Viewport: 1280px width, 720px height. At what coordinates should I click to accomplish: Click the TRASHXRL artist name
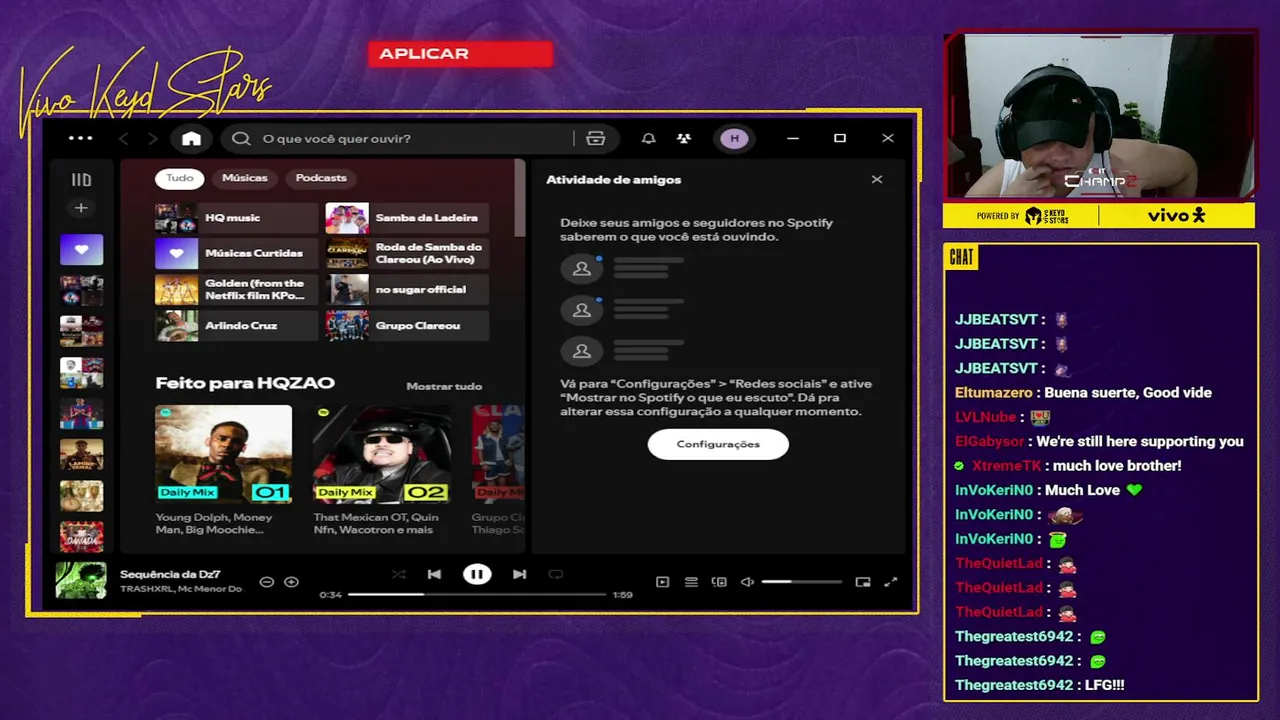pos(146,589)
